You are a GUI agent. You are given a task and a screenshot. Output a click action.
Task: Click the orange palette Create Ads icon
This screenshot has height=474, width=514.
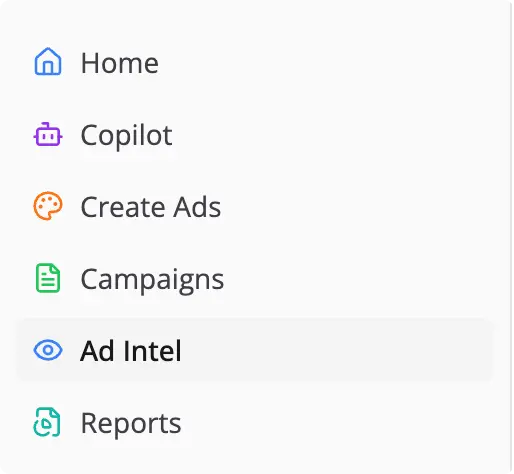(48, 206)
